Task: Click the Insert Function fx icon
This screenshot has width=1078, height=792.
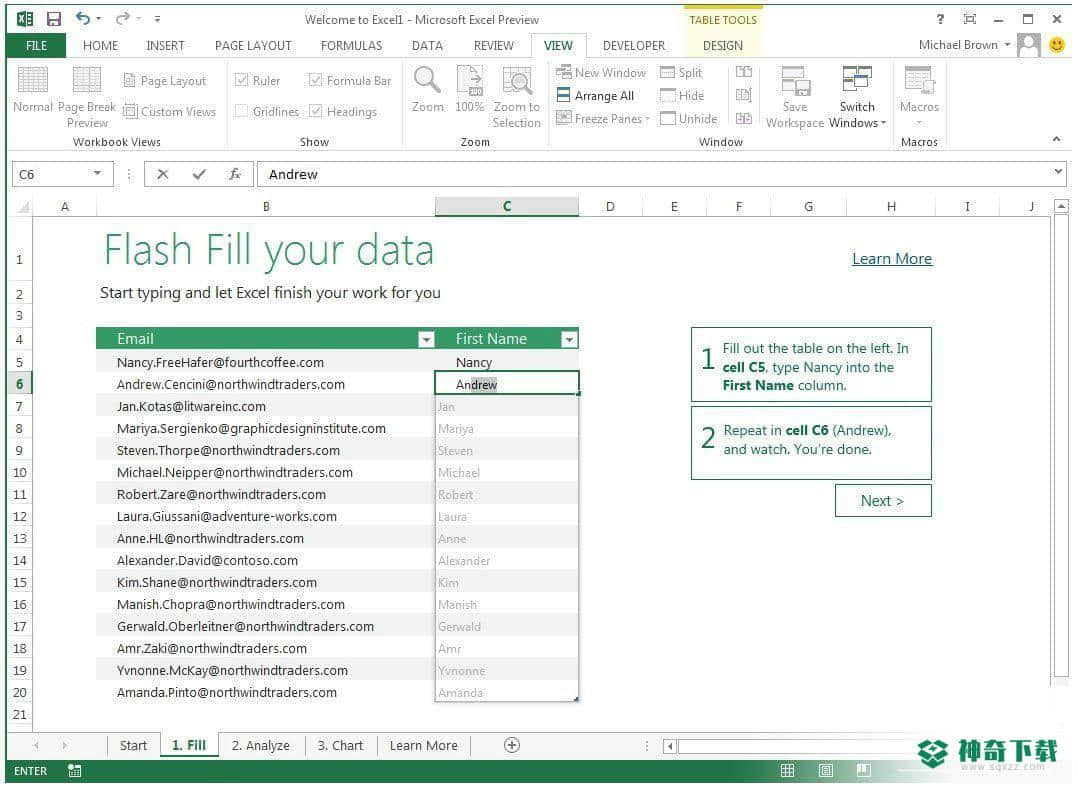Action: click(234, 175)
